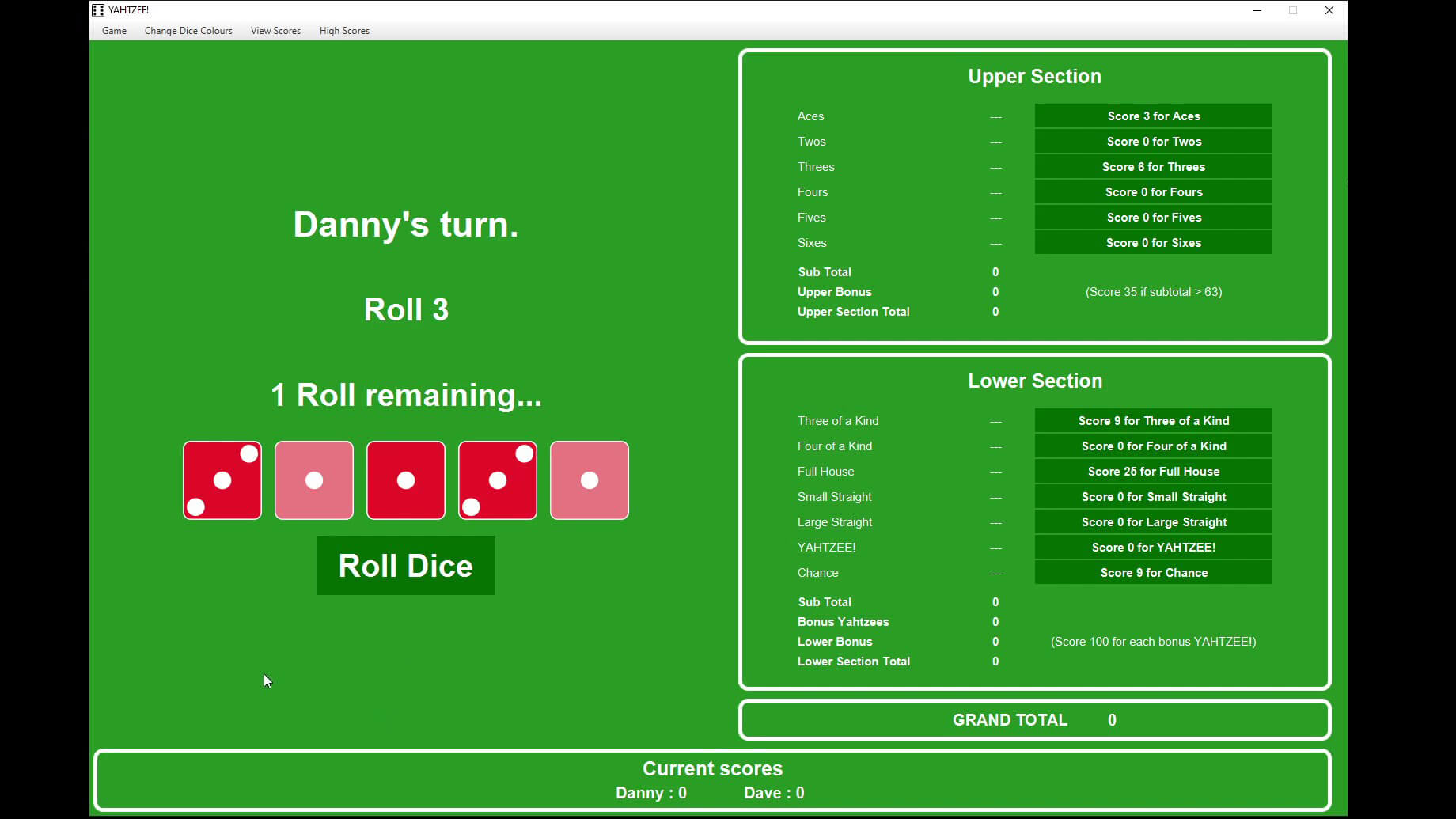Screen dimensions: 1456x819
Task: Select Score 0 for Large Straight
Action: [x=1153, y=522]
